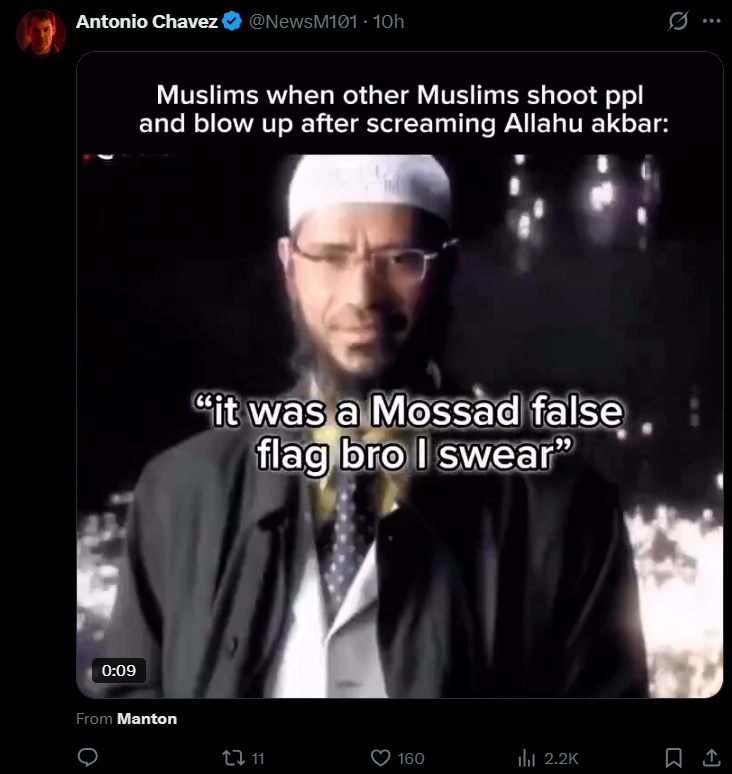Open the three-dot more options menu
732x774 pixels.
pos(711,21)
